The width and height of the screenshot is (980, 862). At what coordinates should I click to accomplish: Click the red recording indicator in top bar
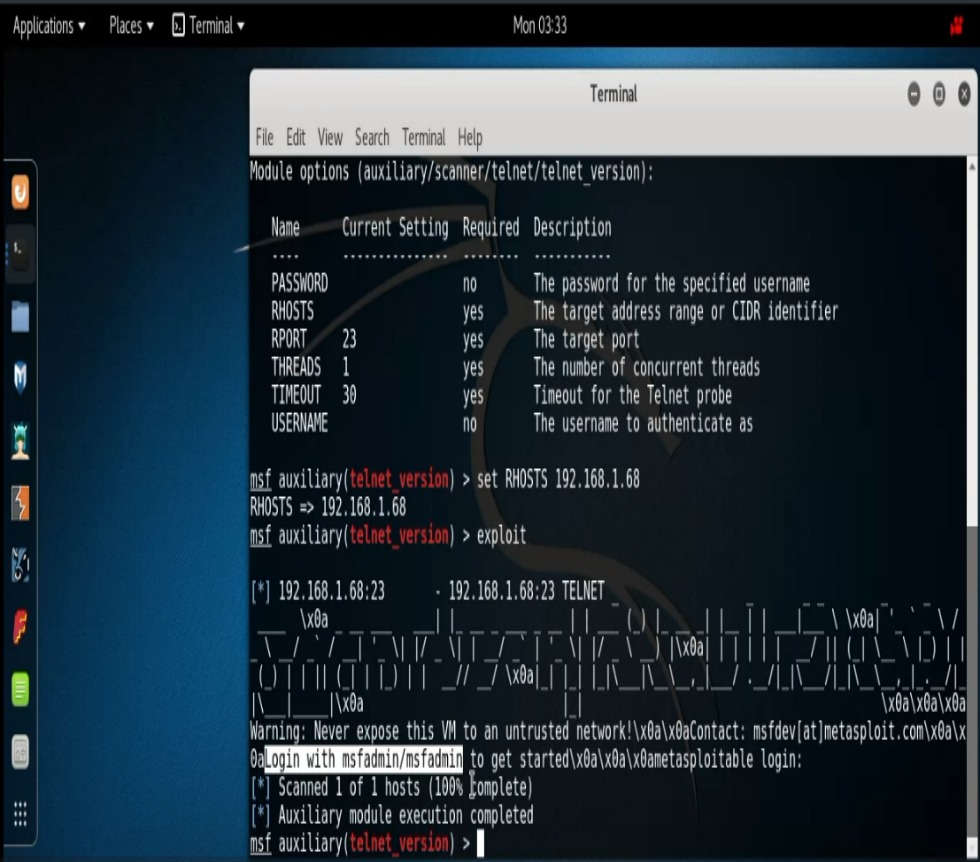957,26
